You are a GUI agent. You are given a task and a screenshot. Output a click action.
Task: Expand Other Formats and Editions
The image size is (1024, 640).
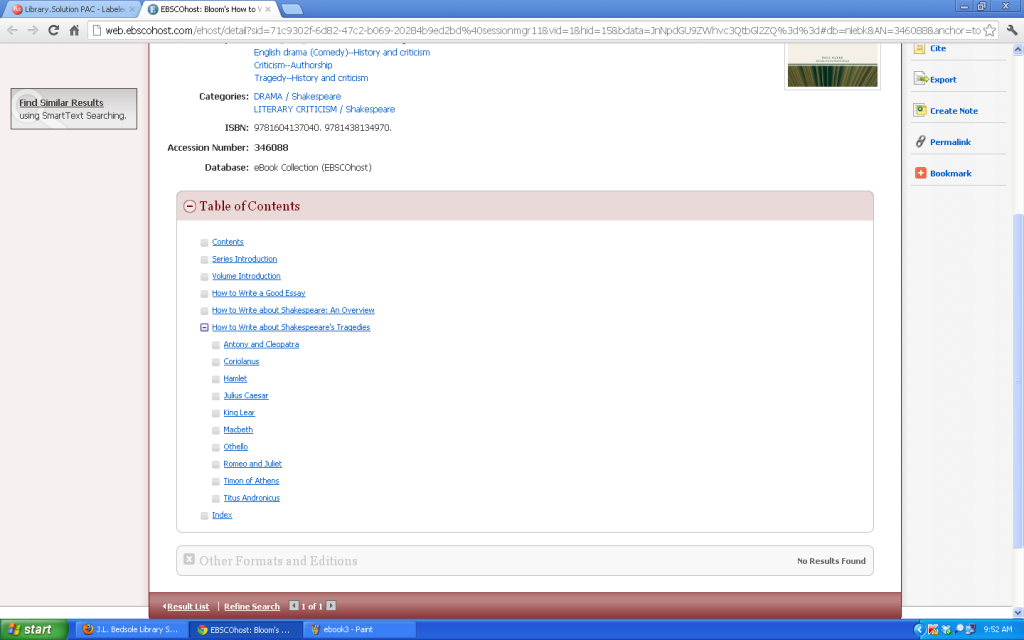189,560
